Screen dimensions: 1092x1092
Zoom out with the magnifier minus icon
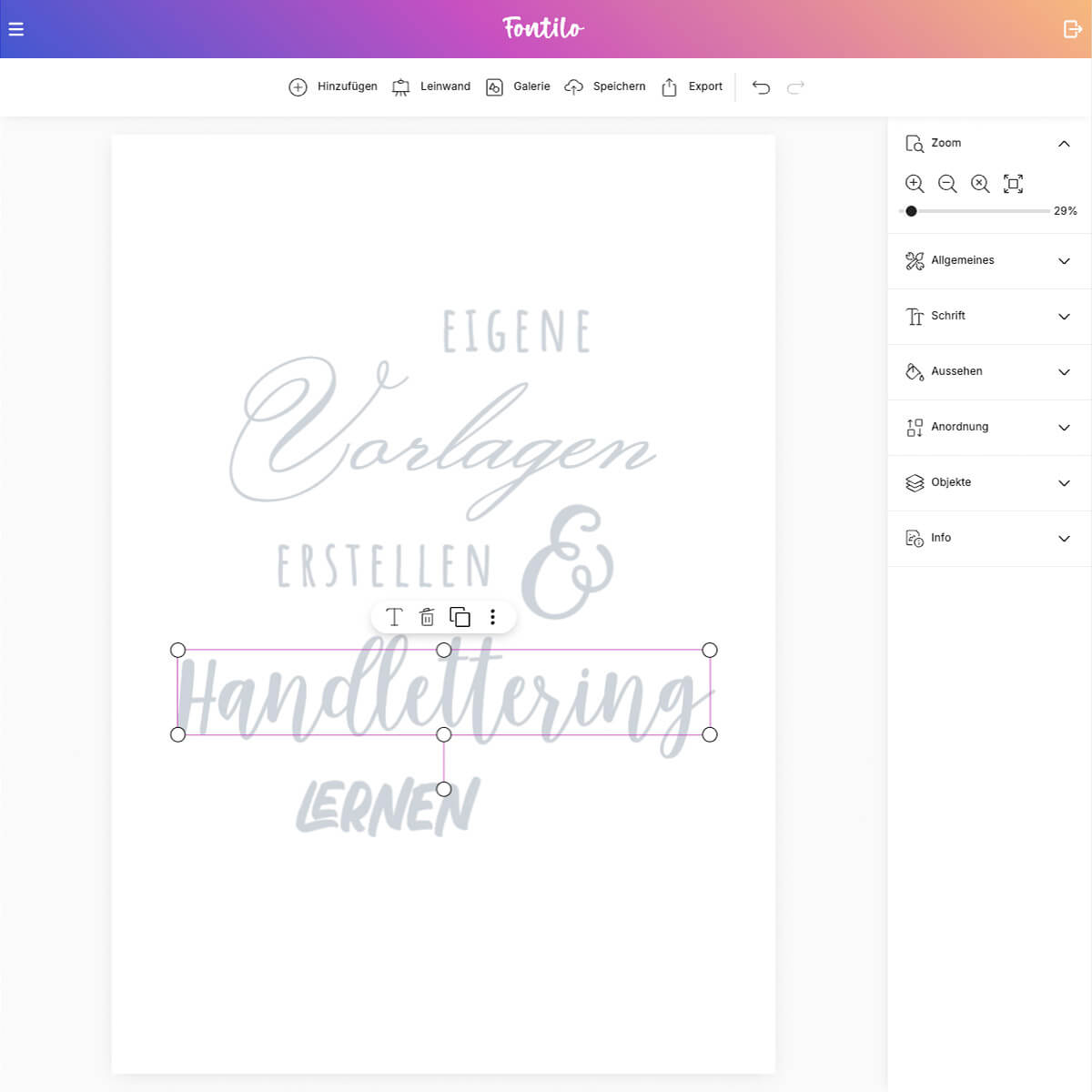click(x=947, y=183)
